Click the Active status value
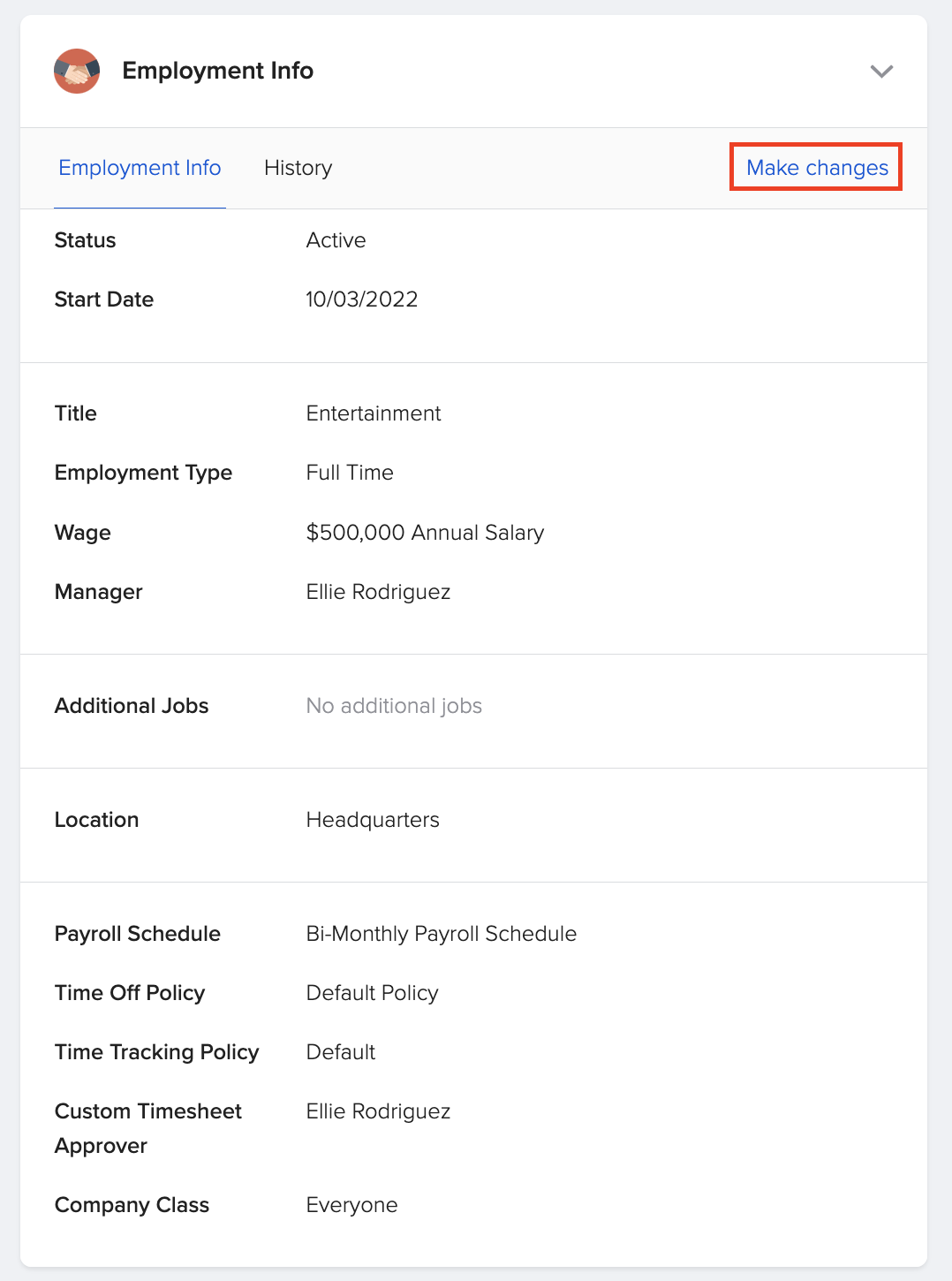The height and width of the screenshot is (1281, 952). point(336,239)
